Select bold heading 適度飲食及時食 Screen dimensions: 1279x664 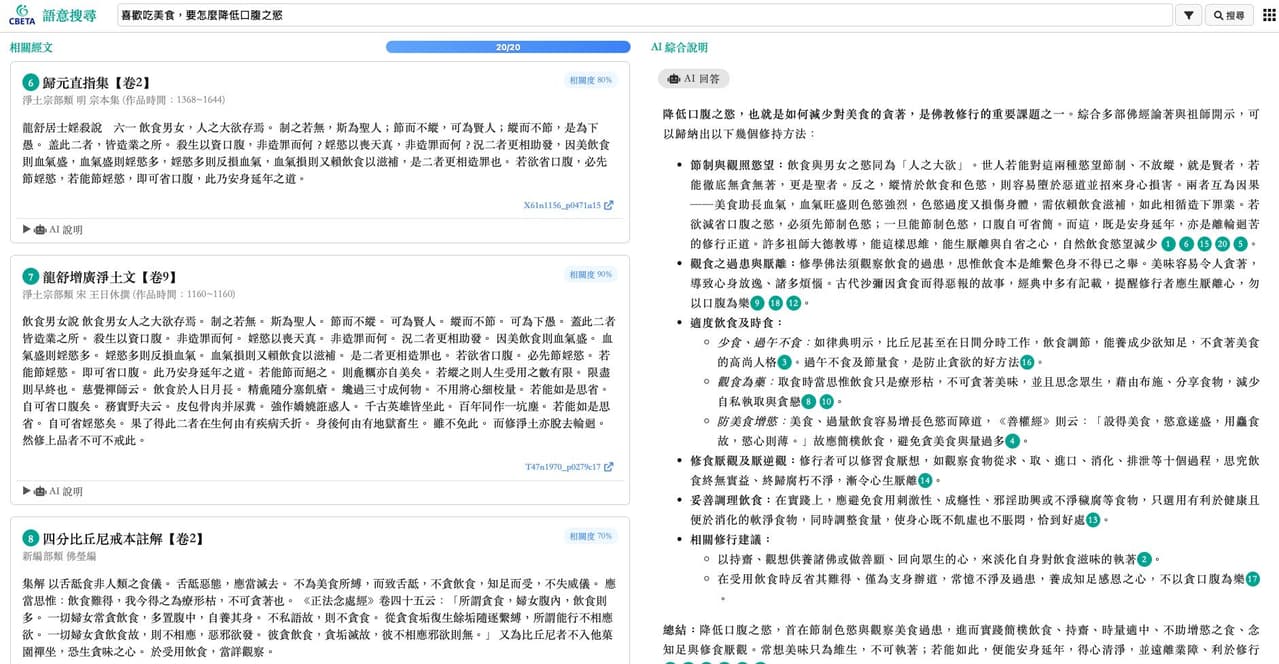(x=735, y=323)
